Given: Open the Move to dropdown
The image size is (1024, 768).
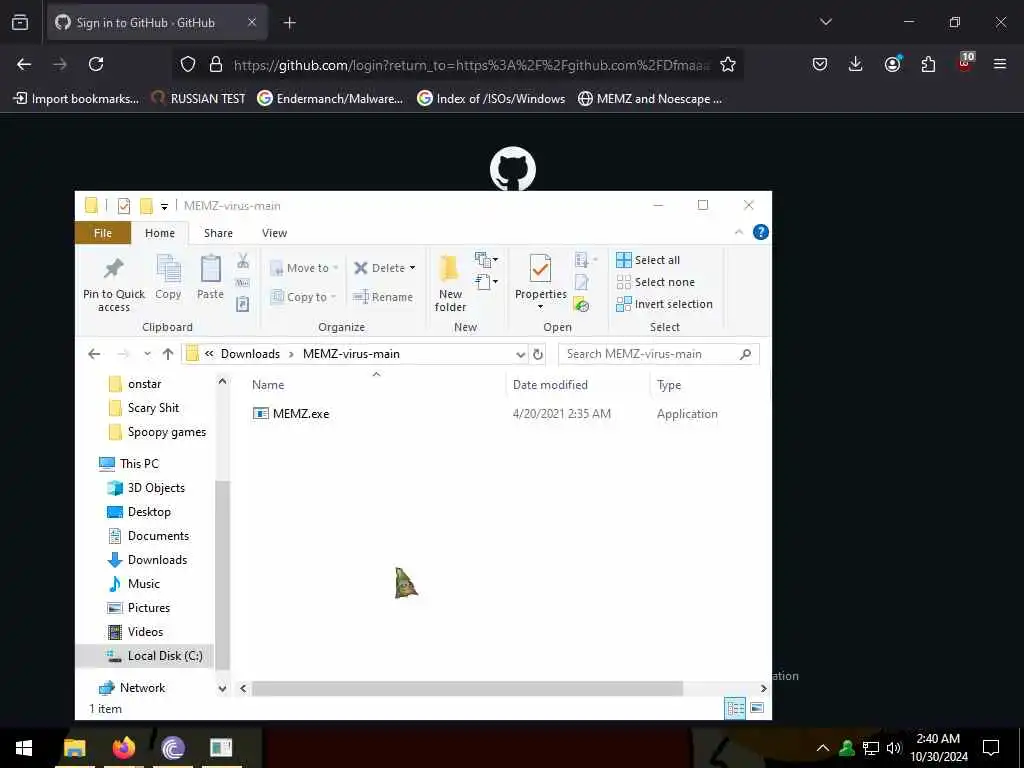Looking at the screenshot, I should click(x=304, y=268).
